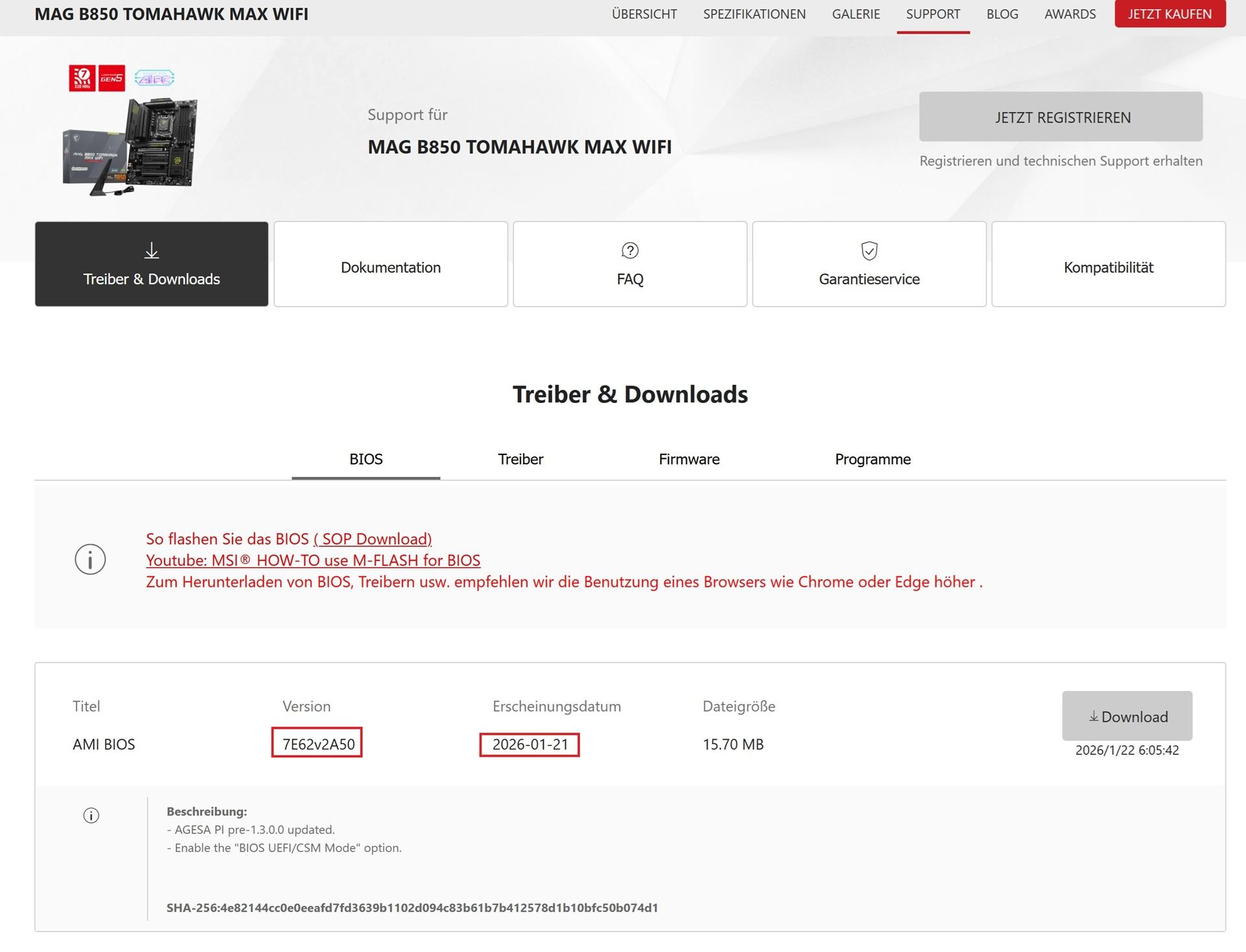The image size is (1246, 952).
Task: Open the SOP Download link
Action: click(x=373, y=539)
